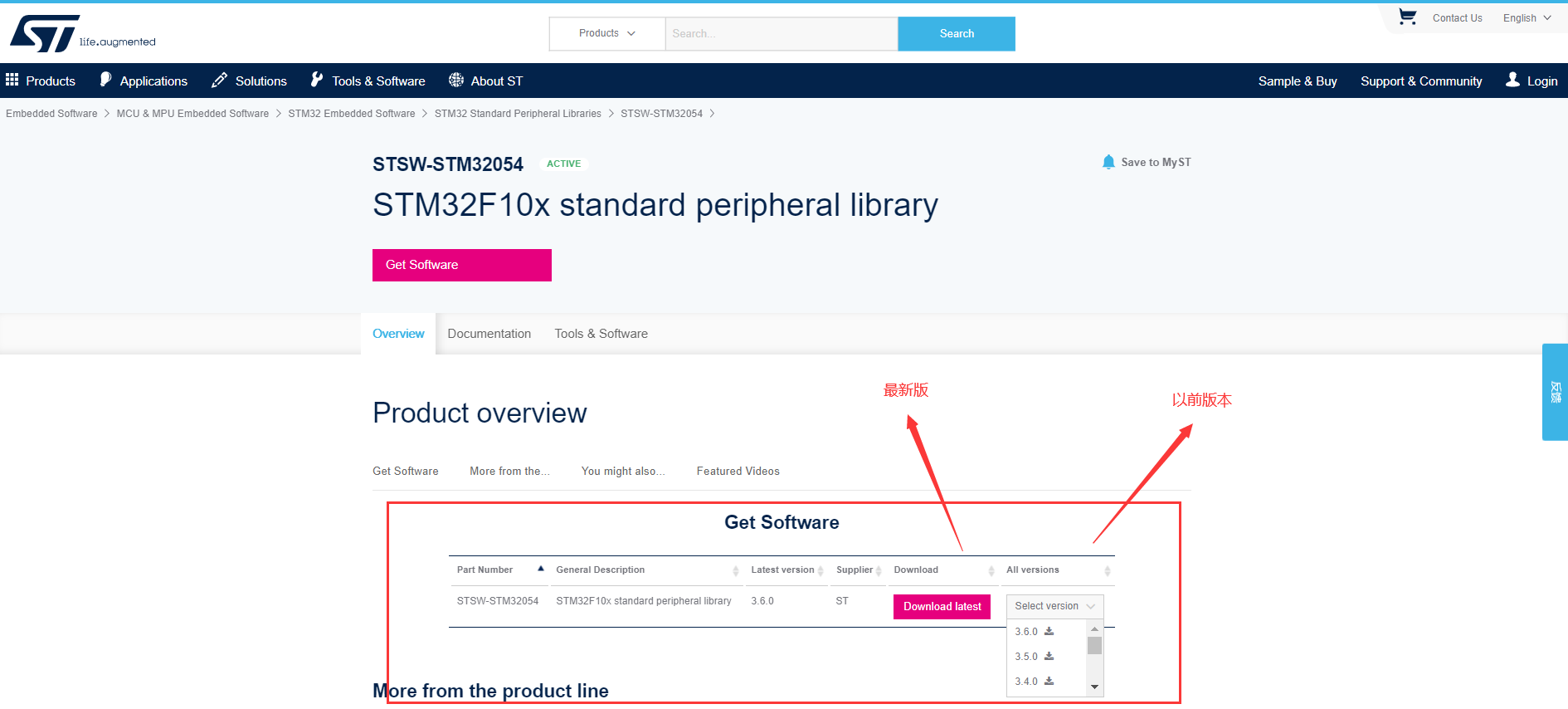Open Sample & Buy menu
The height and width of the screenshot is (709, 1568).
click(1298, 81)
